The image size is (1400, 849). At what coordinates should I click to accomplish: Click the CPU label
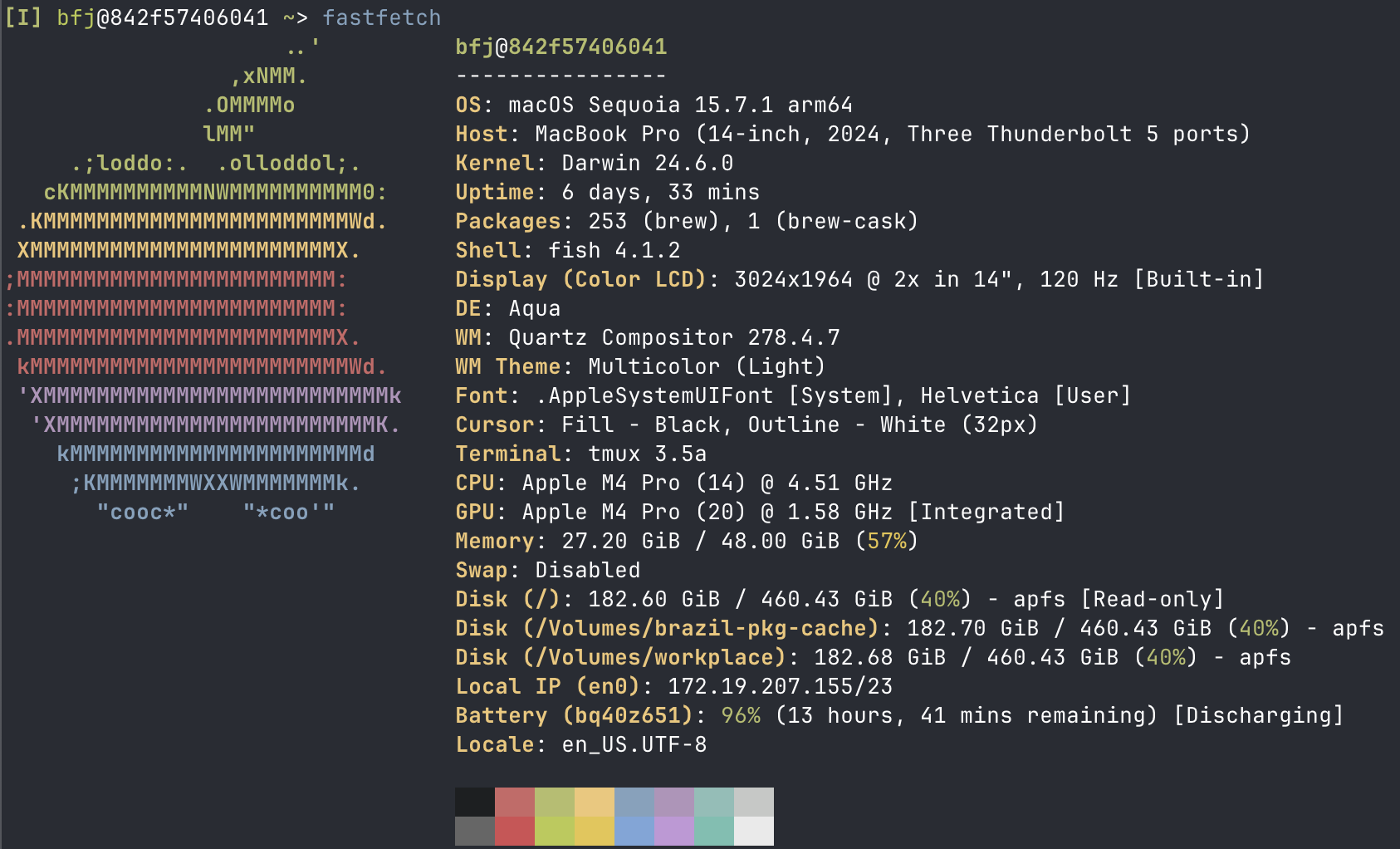point(474,483)
